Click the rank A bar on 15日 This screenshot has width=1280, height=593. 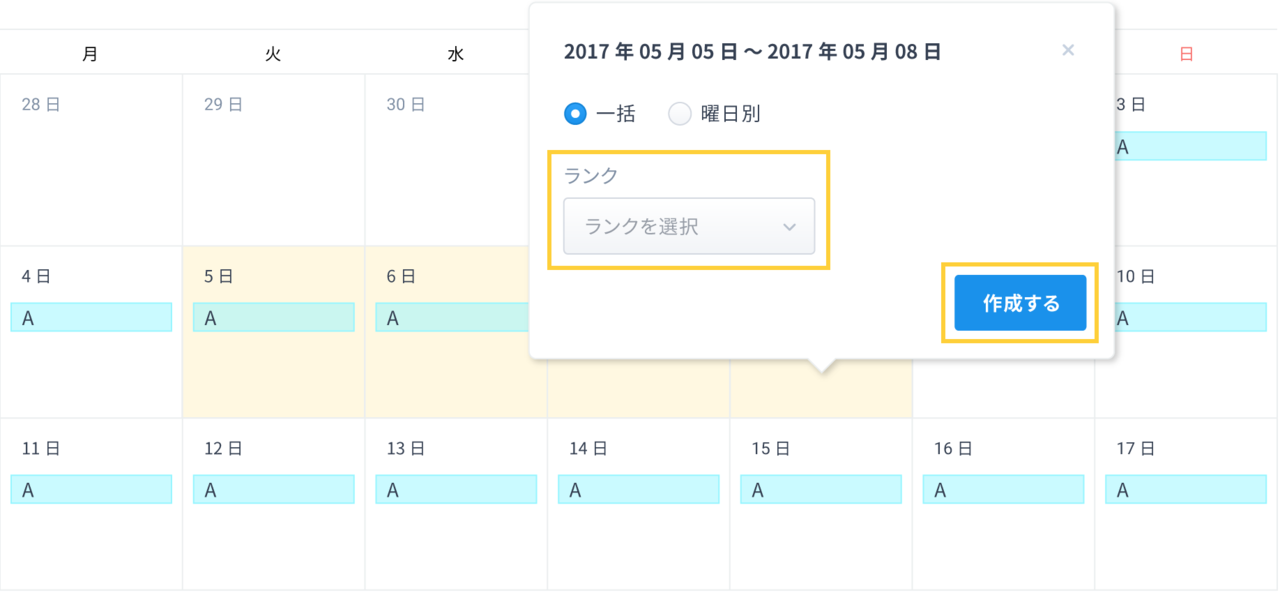click(x=821, y=490)
